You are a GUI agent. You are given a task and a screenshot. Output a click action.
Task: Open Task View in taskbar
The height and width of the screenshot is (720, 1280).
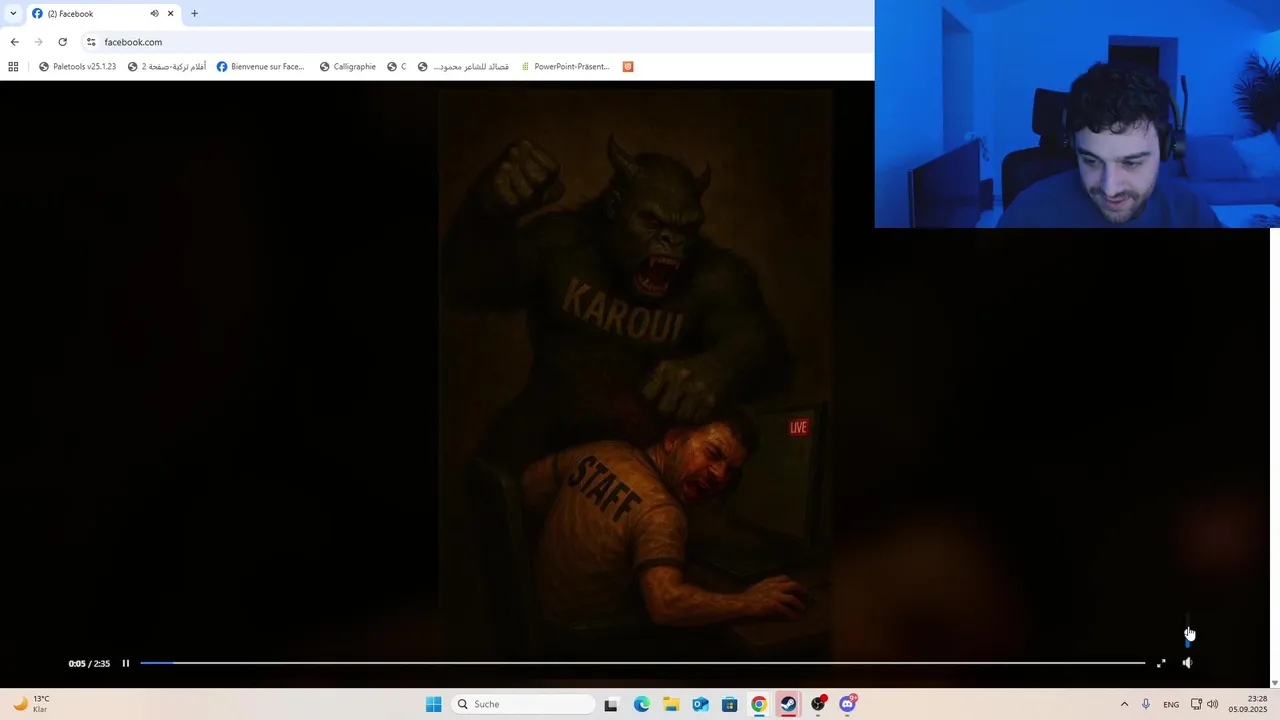(611, 704)
